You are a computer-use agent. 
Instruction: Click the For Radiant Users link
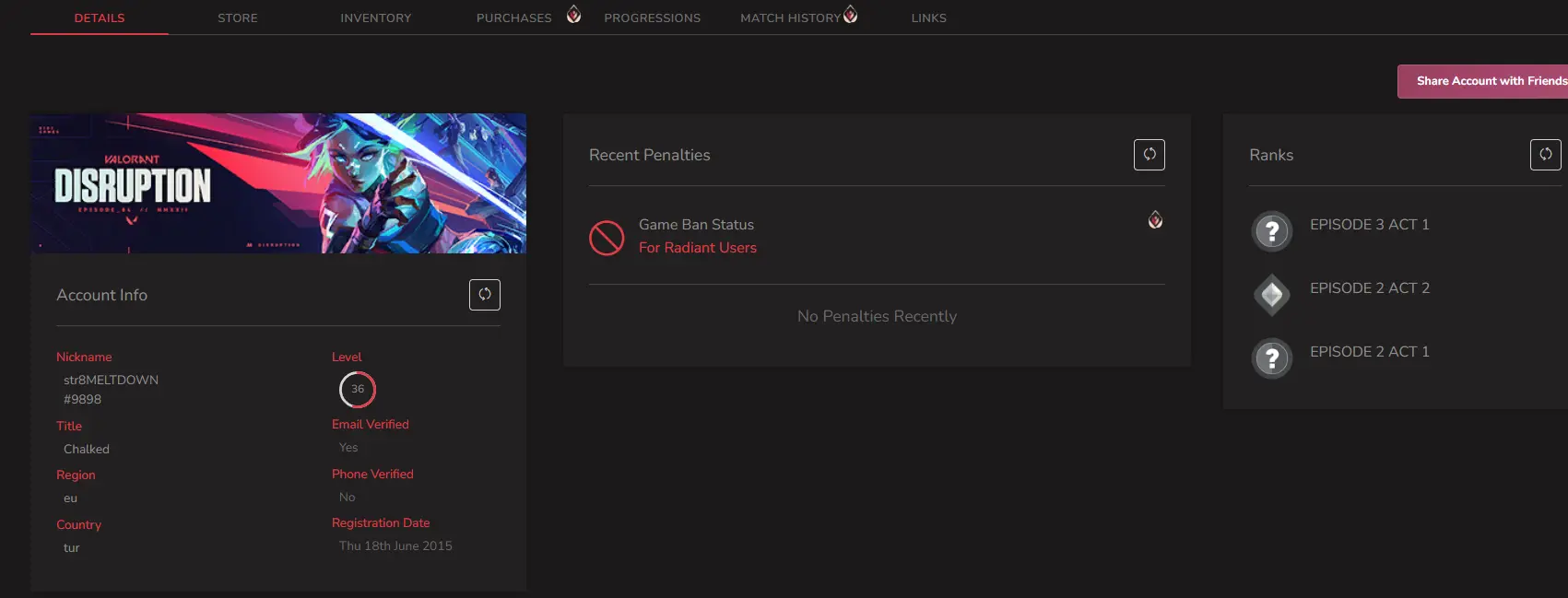point(698,248)
